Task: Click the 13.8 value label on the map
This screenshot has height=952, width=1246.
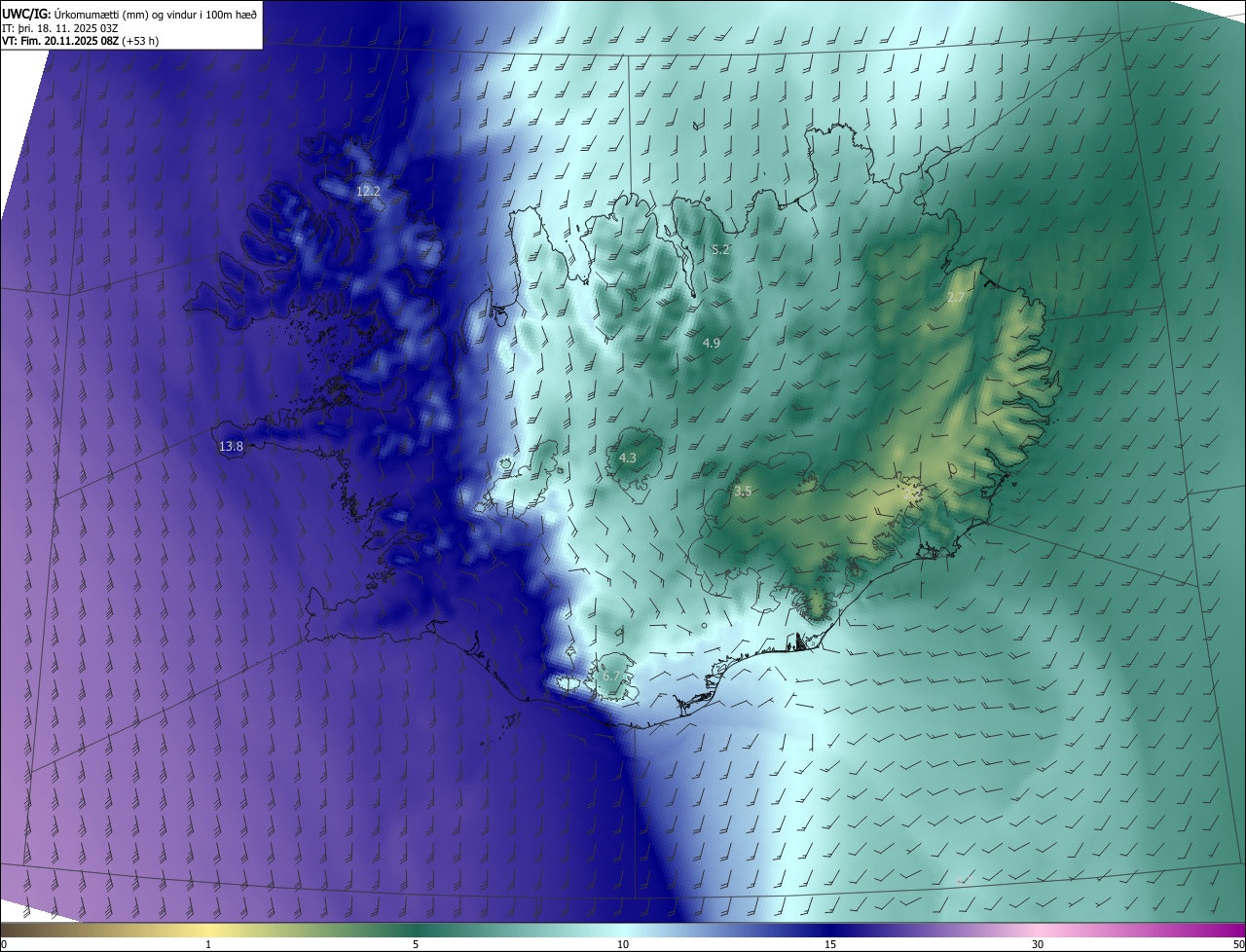Action: 231,446
